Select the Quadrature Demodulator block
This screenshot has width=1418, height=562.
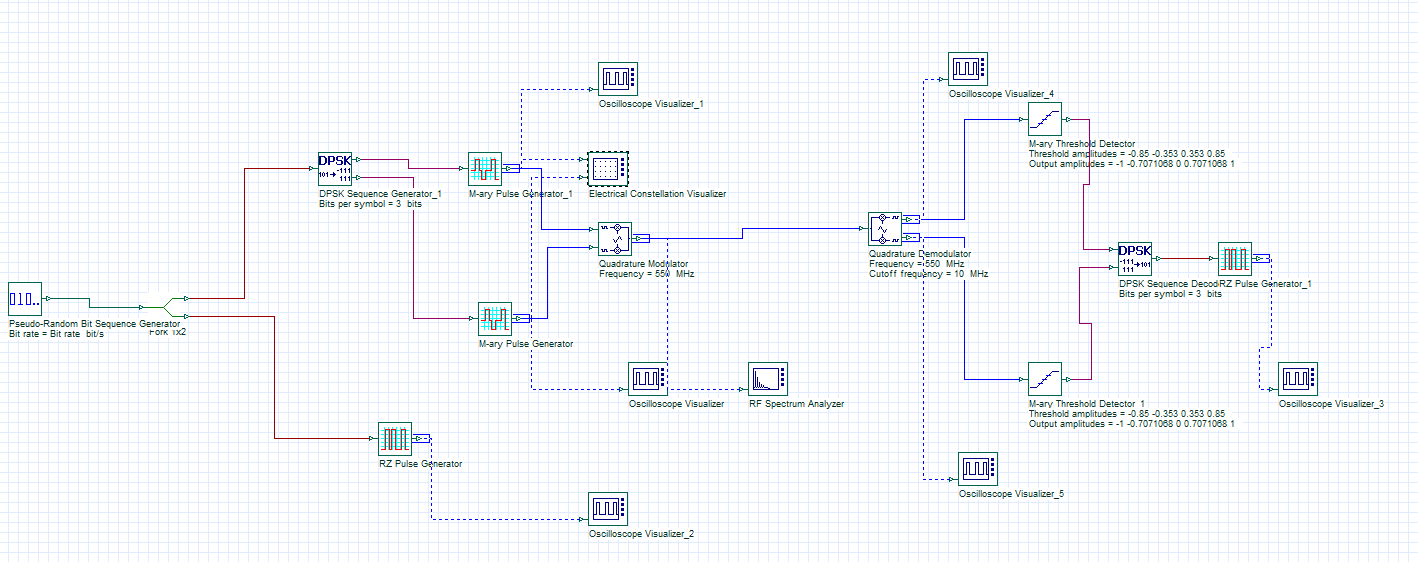point(885,229)
